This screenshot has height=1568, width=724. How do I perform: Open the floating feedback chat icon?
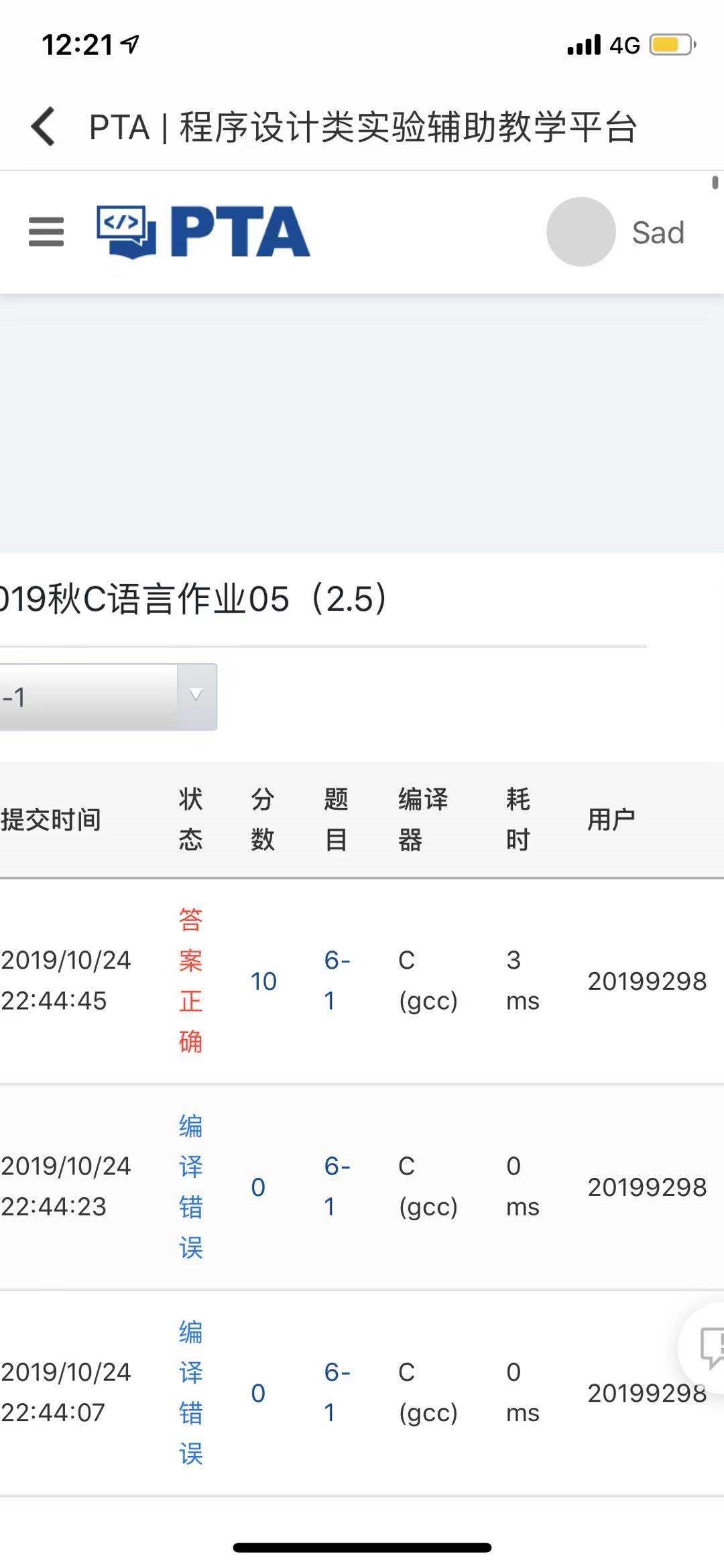click(x=710, y=1347)
